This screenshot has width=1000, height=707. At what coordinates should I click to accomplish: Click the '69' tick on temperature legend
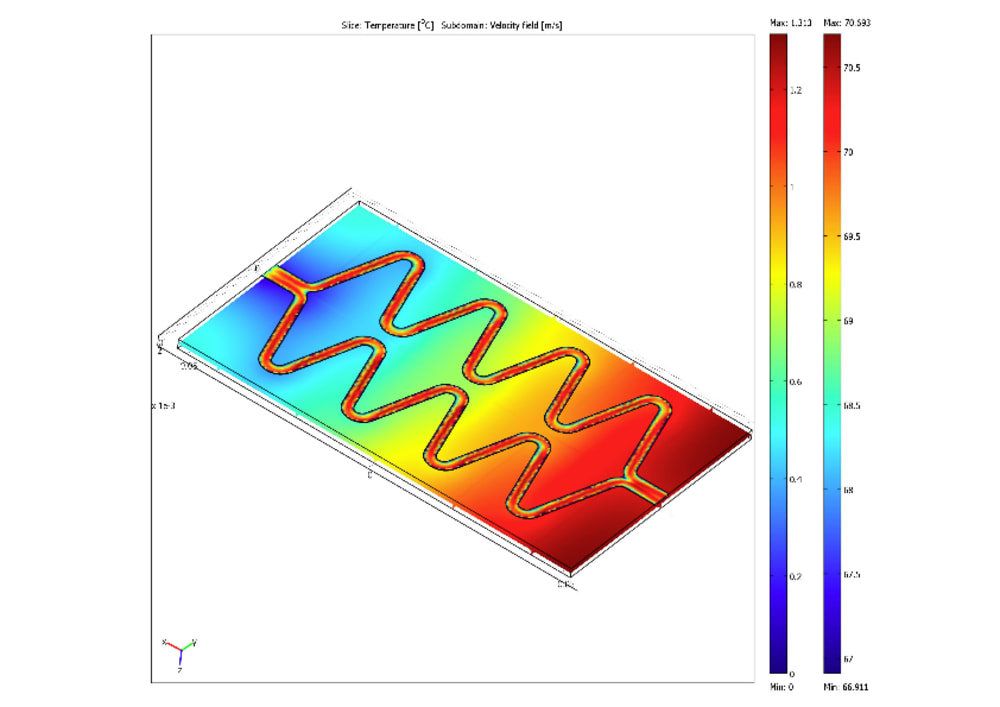pos(848,321)
